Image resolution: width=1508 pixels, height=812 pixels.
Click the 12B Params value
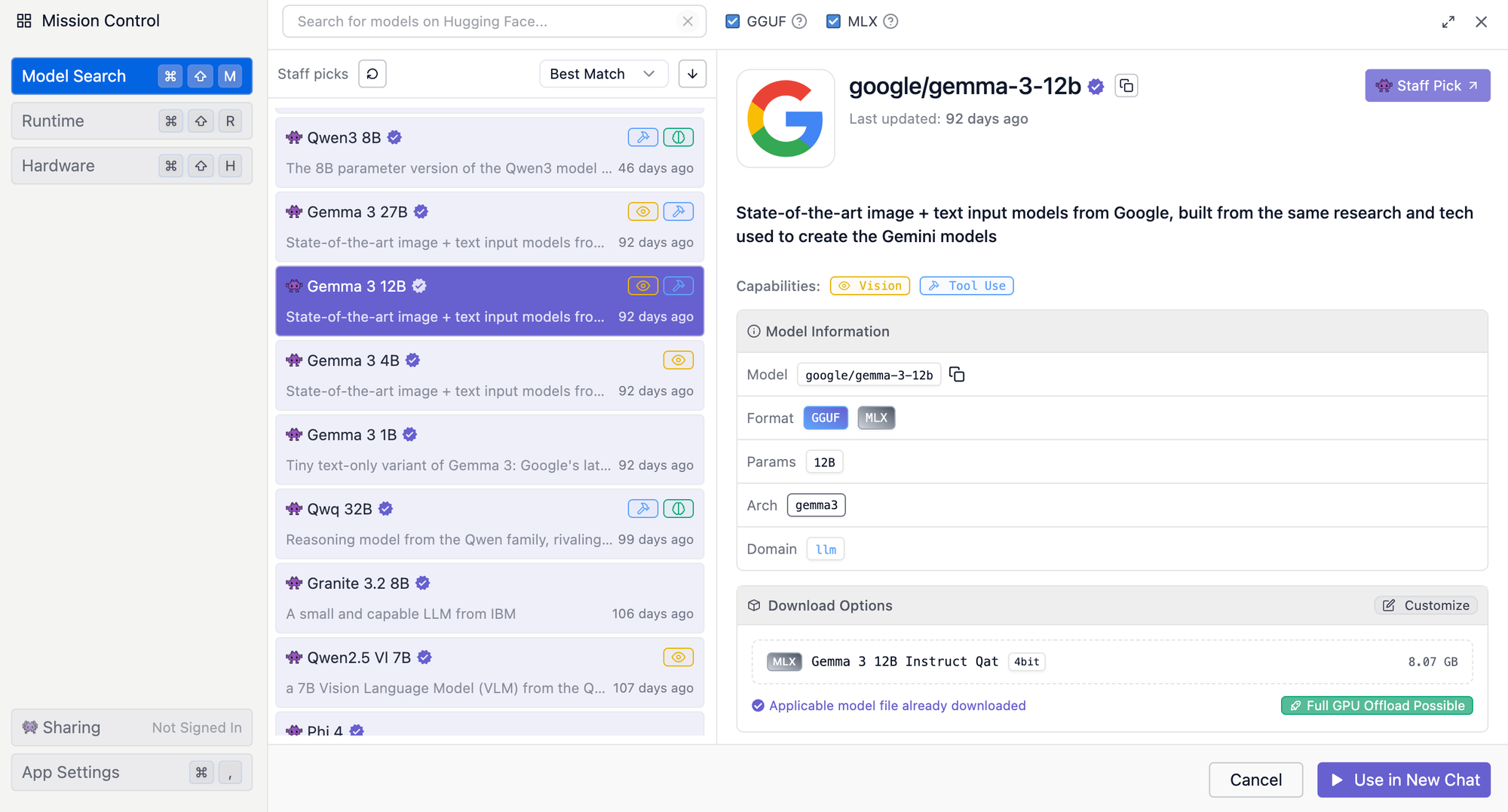[x=824, y=461]
